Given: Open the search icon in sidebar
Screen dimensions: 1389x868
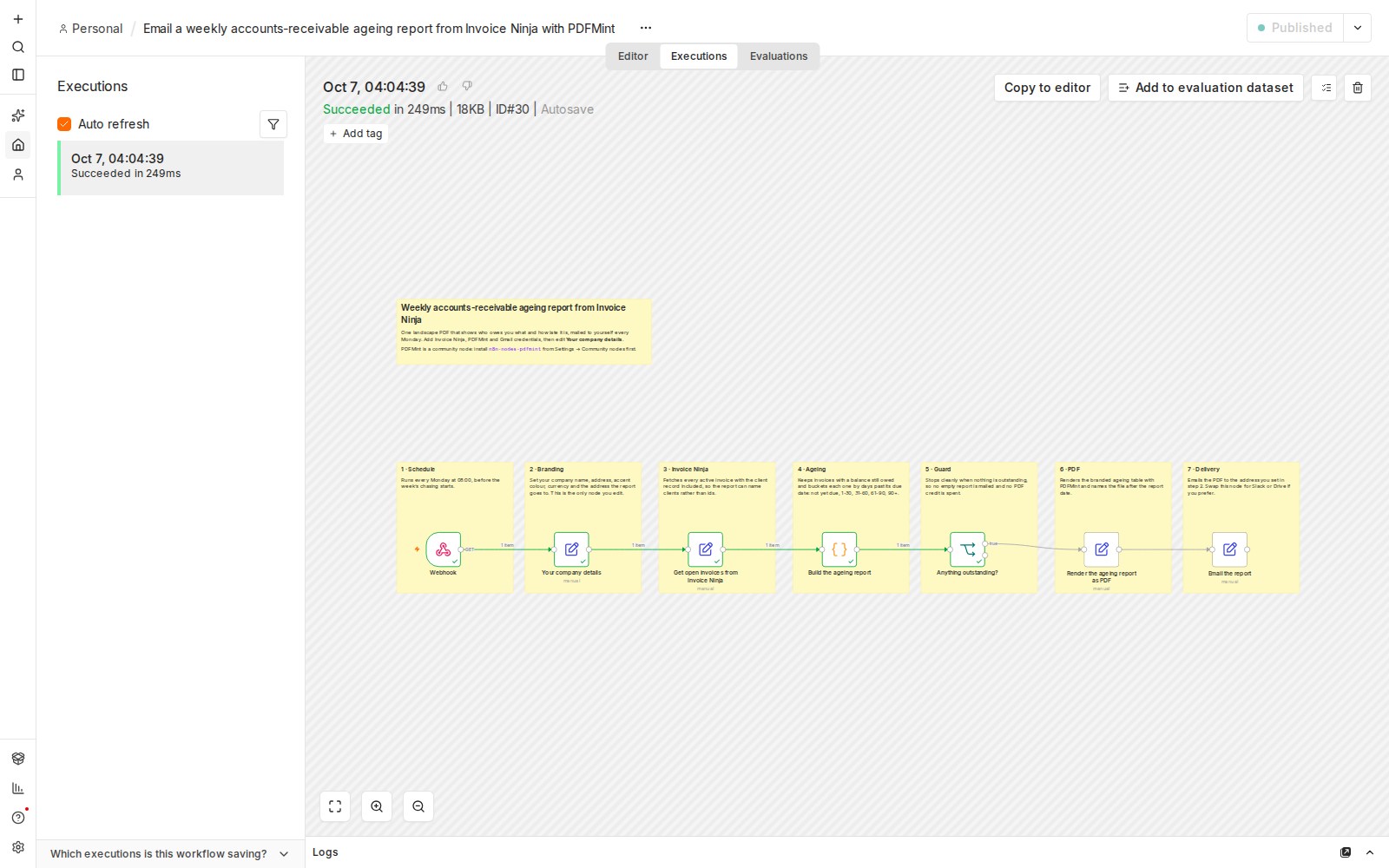Looking at the screenshot, I should click(18, 47).
